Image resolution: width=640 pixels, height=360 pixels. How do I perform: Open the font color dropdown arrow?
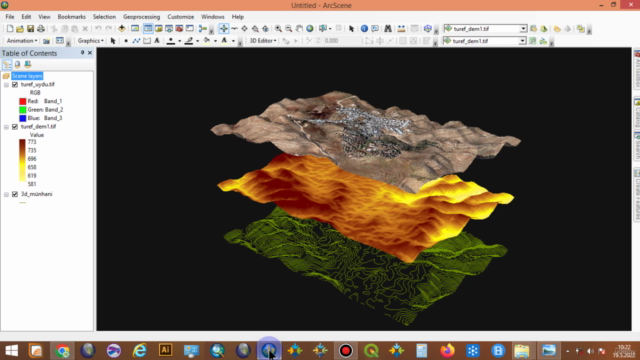tap(233, 41)
